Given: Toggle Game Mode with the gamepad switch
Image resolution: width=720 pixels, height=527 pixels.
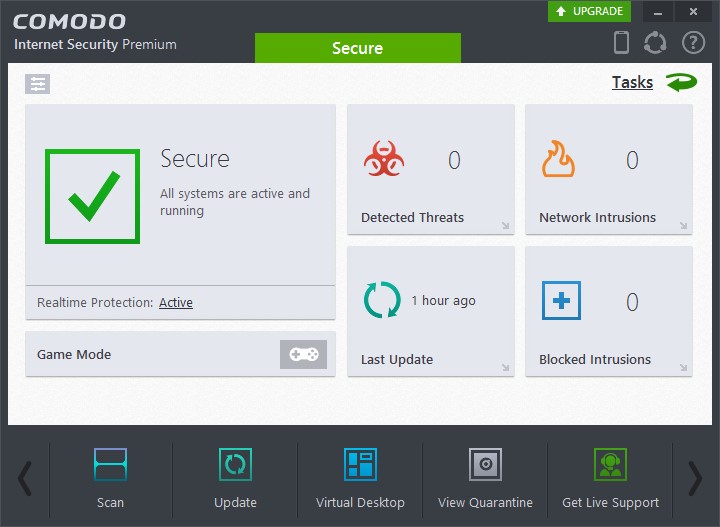Looking at the screenshot, I should point(303,354).
